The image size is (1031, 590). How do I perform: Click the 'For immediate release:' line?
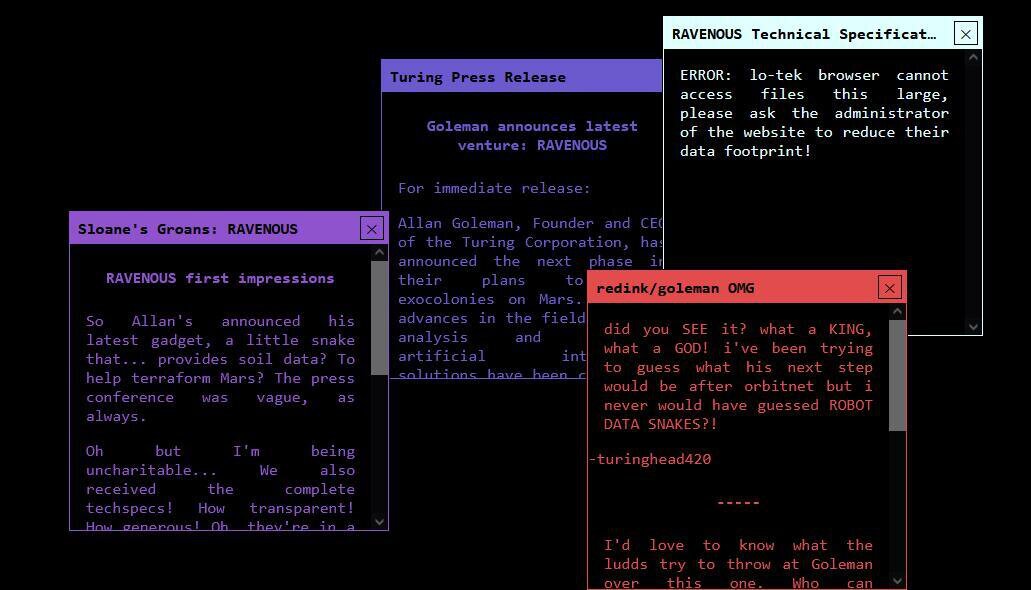pyautogui.click(x=494, y=188)
